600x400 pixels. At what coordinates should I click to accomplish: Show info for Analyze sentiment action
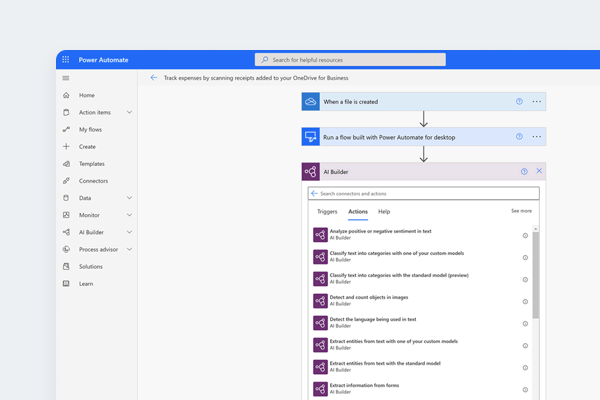point(525,235)
